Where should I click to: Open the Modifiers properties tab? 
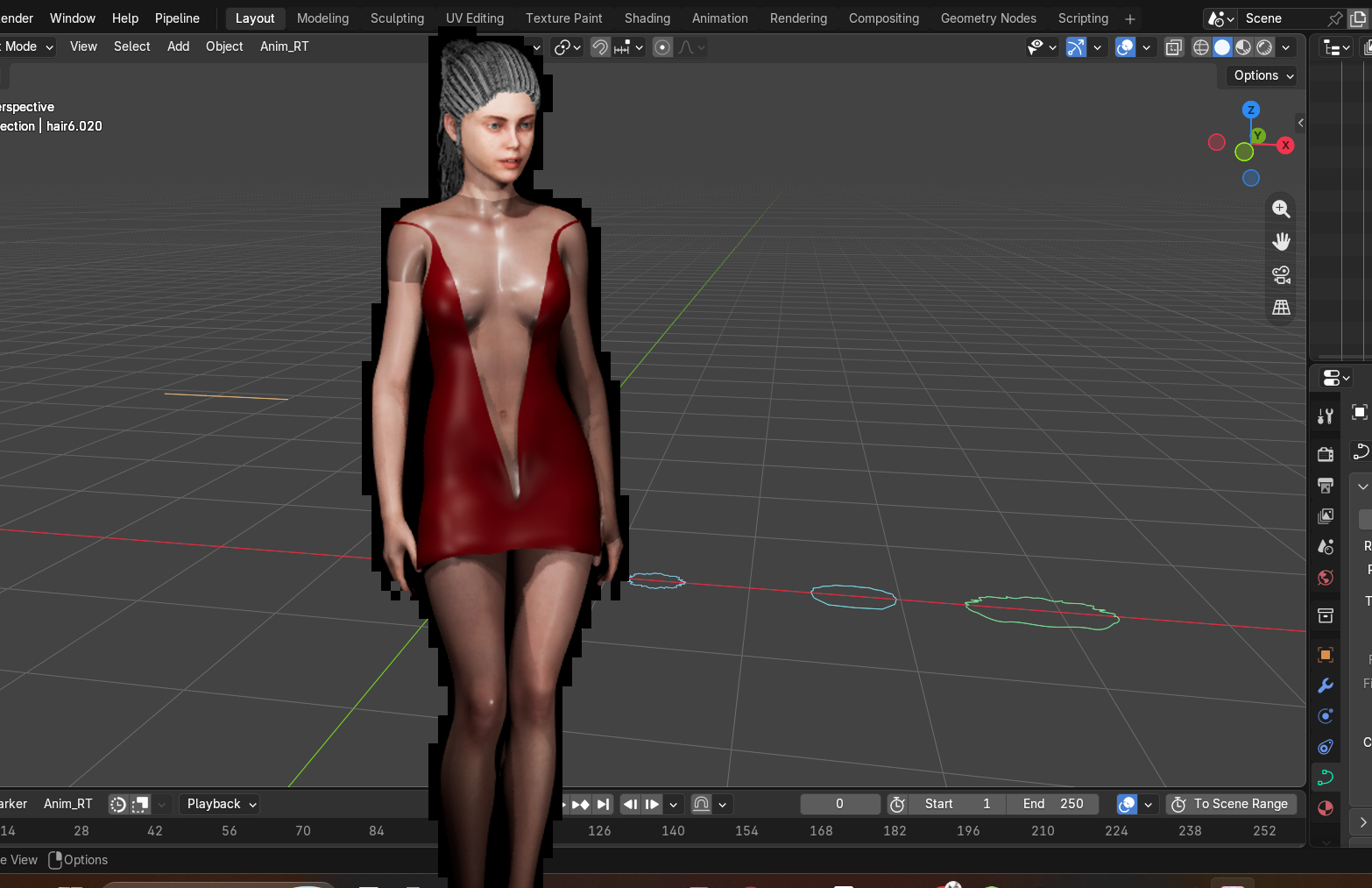pyautogui.click(x=1326, y=686)
